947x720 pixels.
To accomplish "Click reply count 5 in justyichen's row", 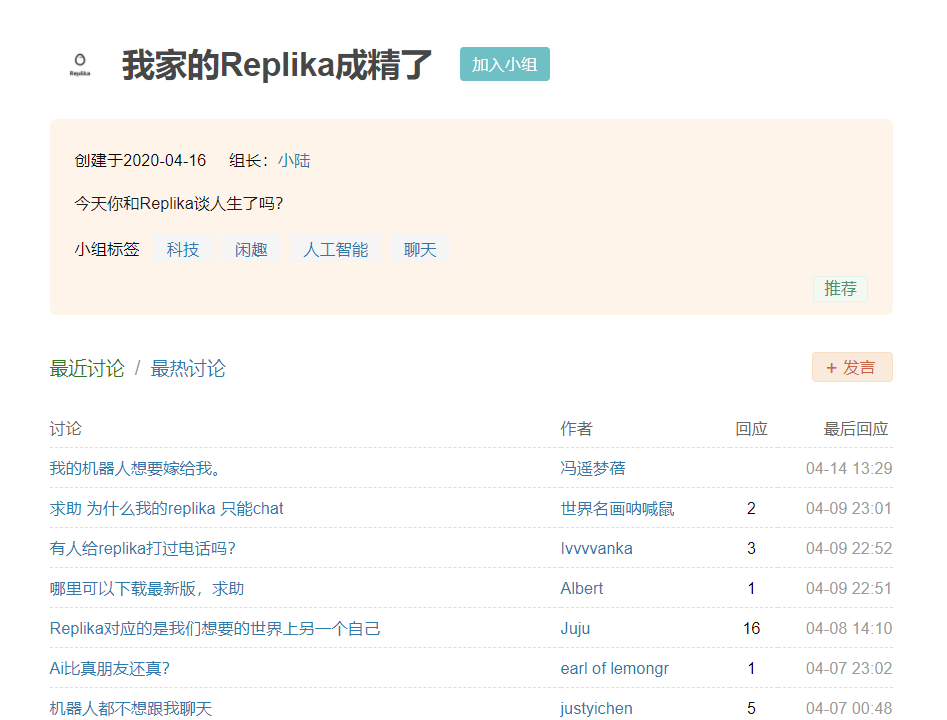I will pyautogui.click(x=751, y=709).
